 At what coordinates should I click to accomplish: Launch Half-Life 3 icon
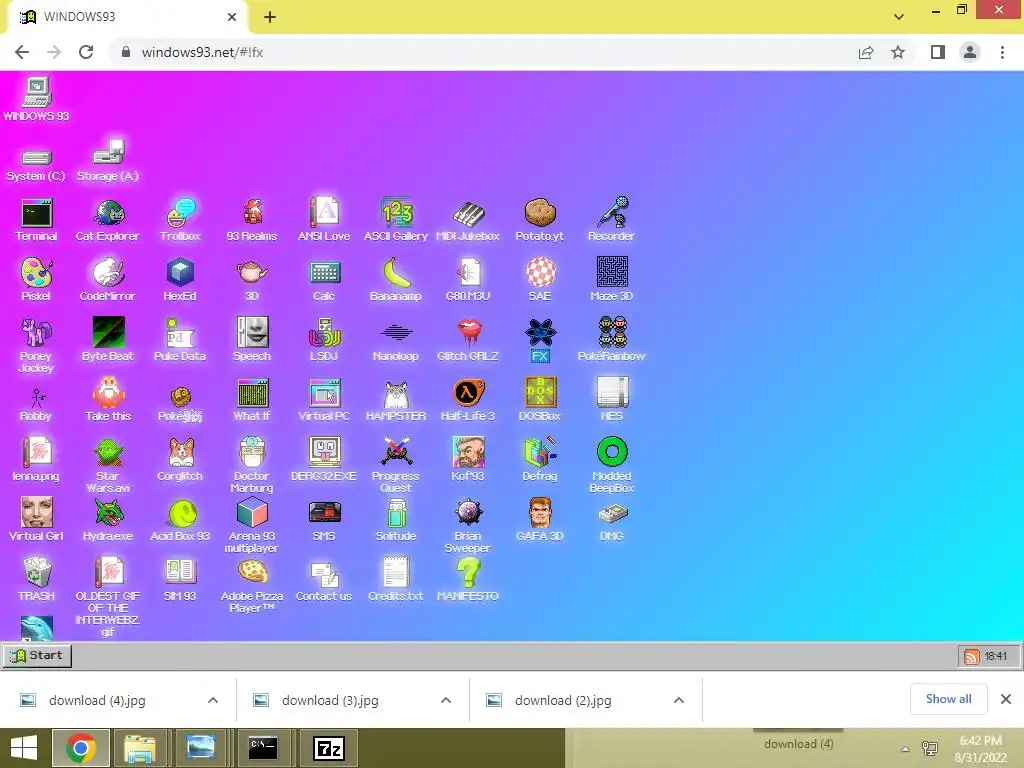pos(468,400)
